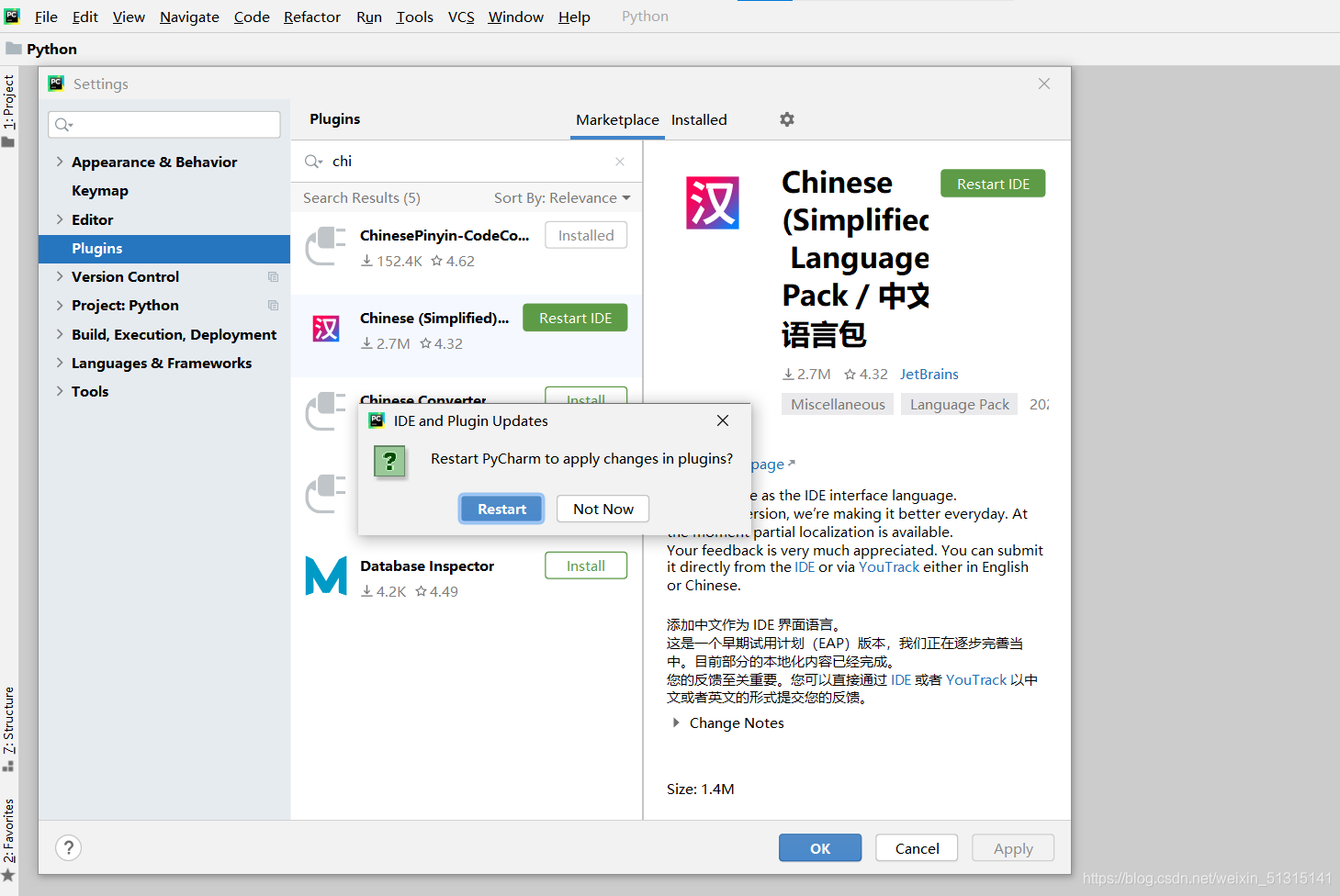Click the Python project folder icon in breadcrumb

click(13, 48)
